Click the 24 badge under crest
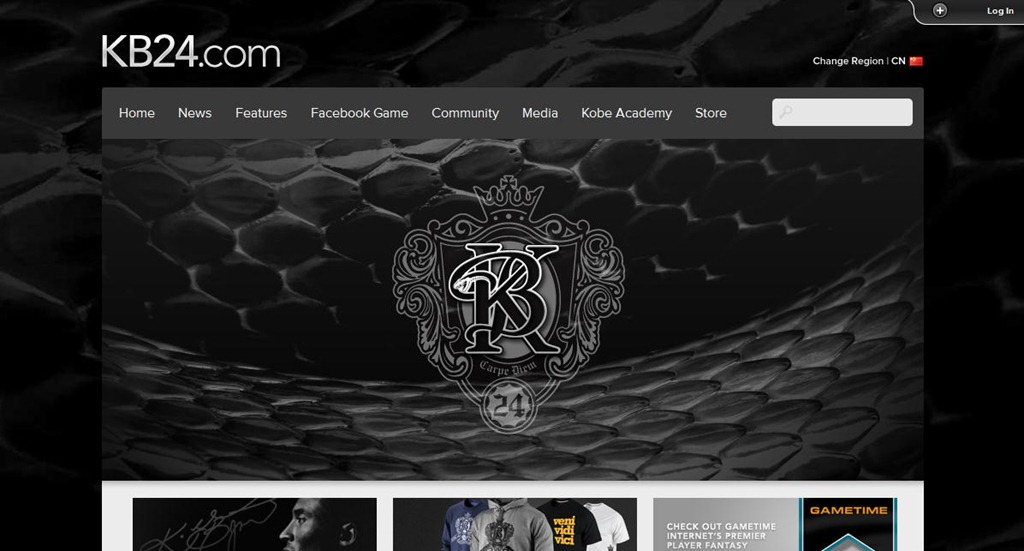This screenshot has height=551, width=1024. (508, 407)
